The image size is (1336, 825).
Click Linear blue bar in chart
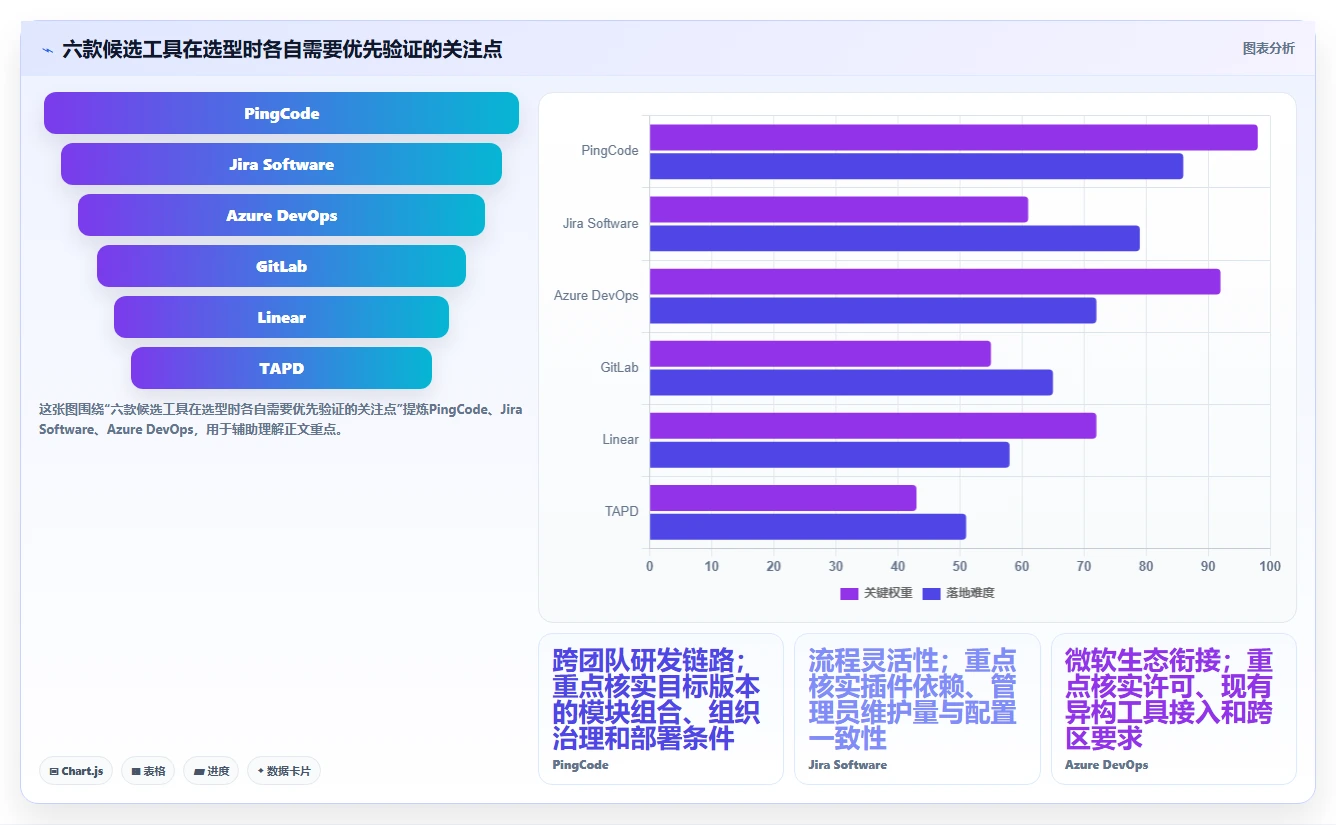829,454
